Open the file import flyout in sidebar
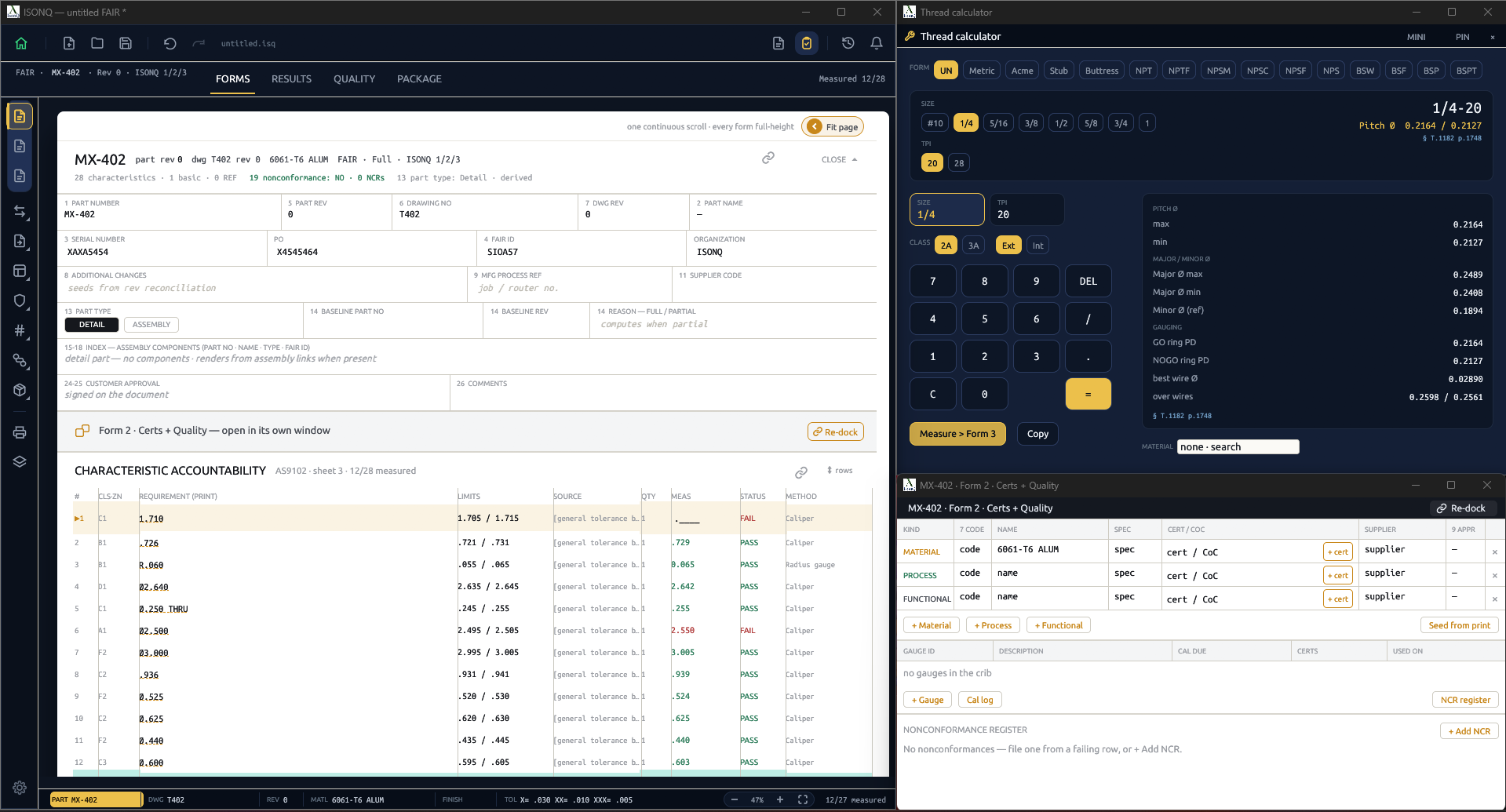The image size is (1506, 812). (x=20, y=241)
